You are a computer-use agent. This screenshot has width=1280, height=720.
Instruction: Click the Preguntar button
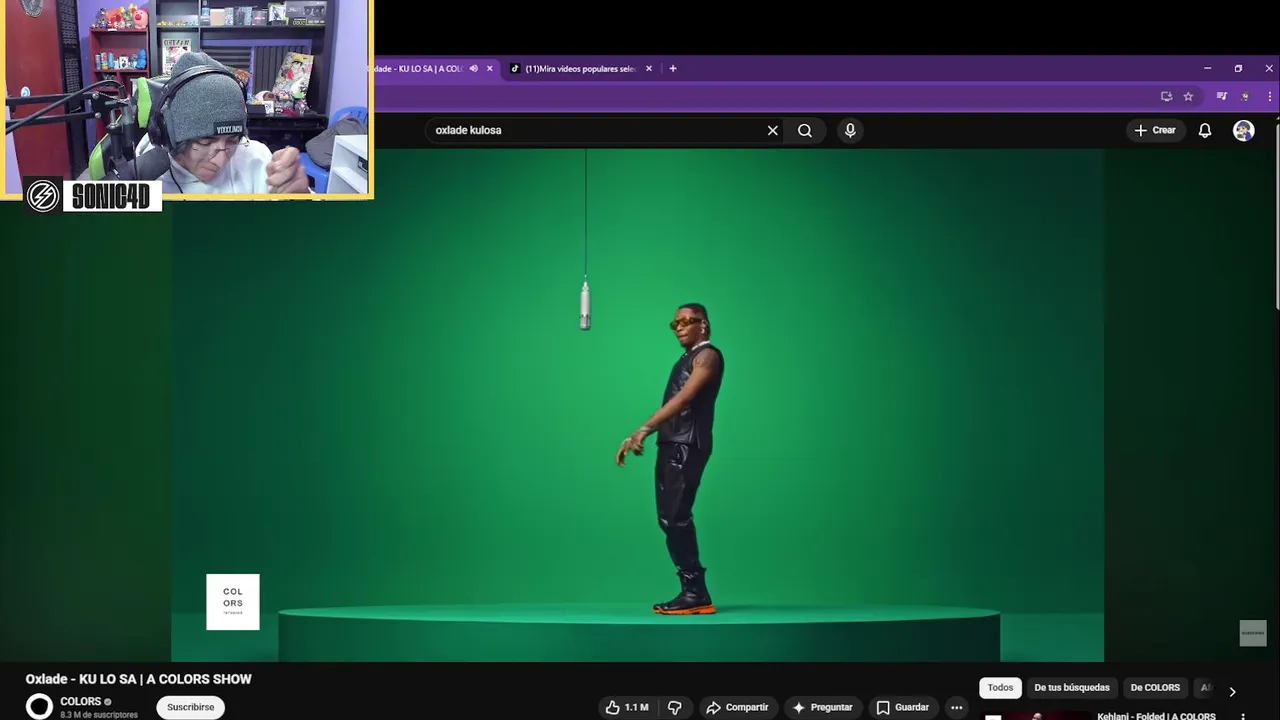coord(822,707)
